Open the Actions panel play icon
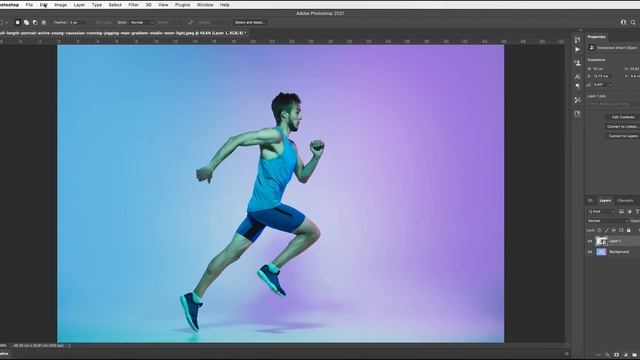This screenshot has width=640, height=360. point(577,50)
